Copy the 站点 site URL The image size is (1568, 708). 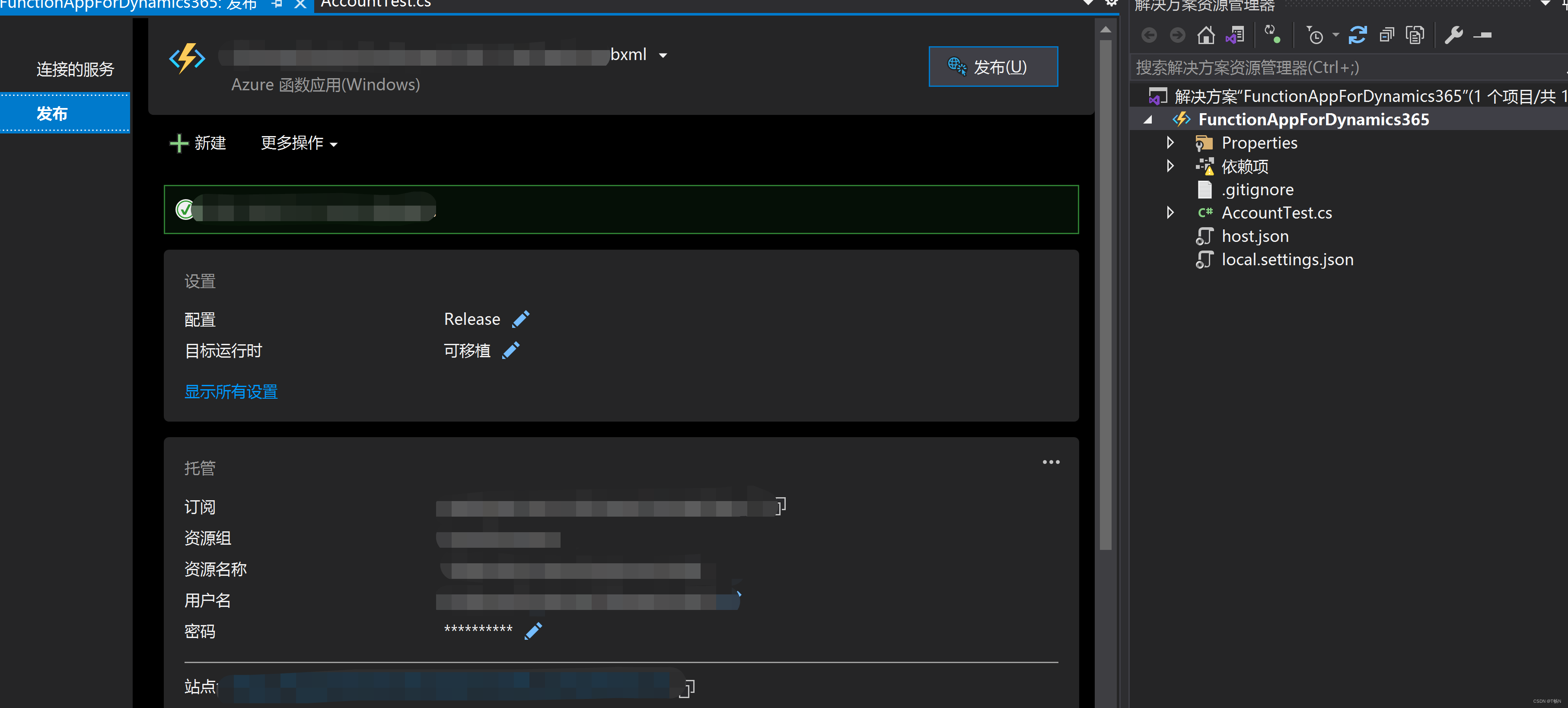click(x=688, y=688)
